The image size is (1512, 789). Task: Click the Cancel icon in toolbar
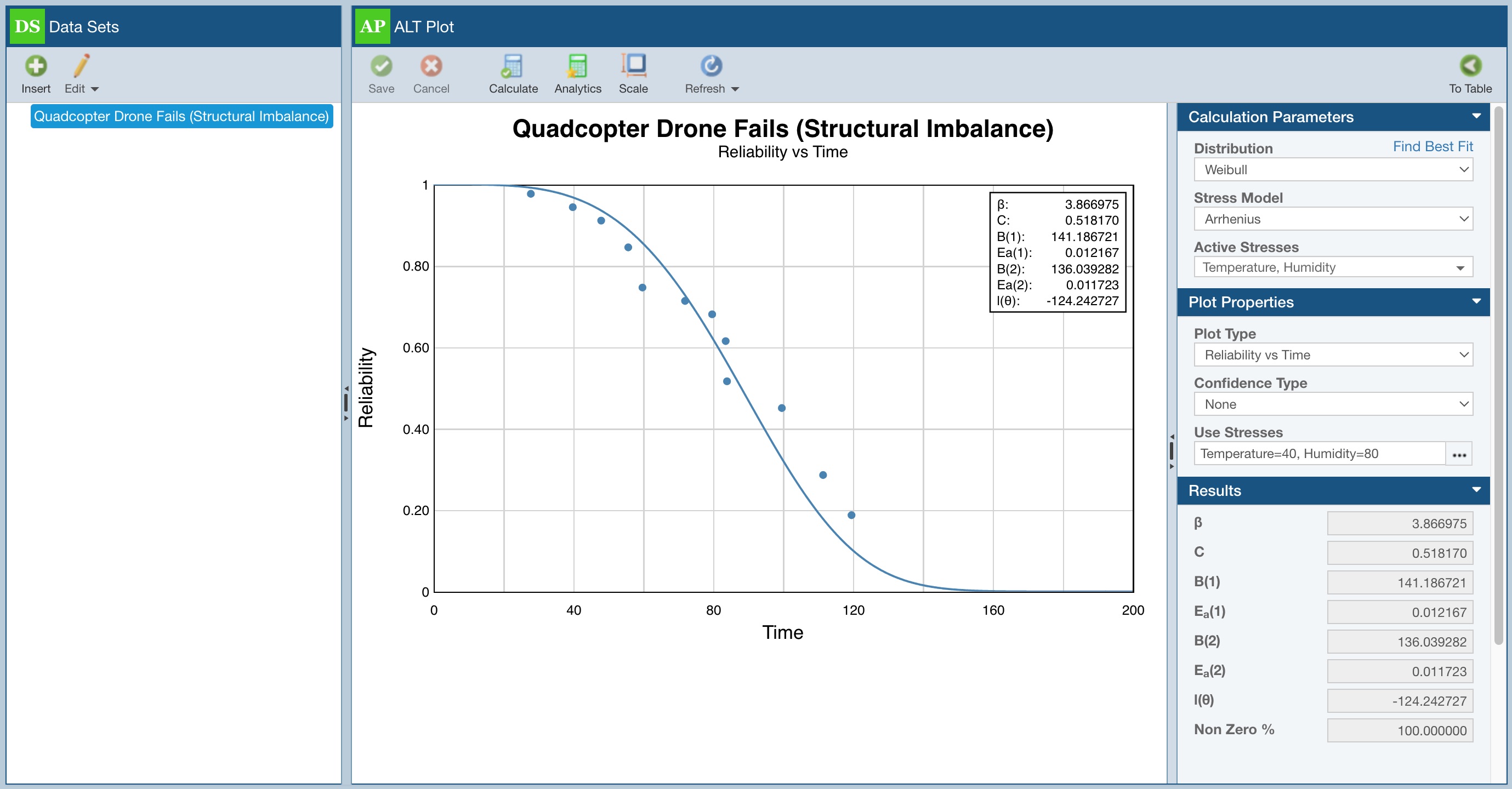tap(431, 66)
